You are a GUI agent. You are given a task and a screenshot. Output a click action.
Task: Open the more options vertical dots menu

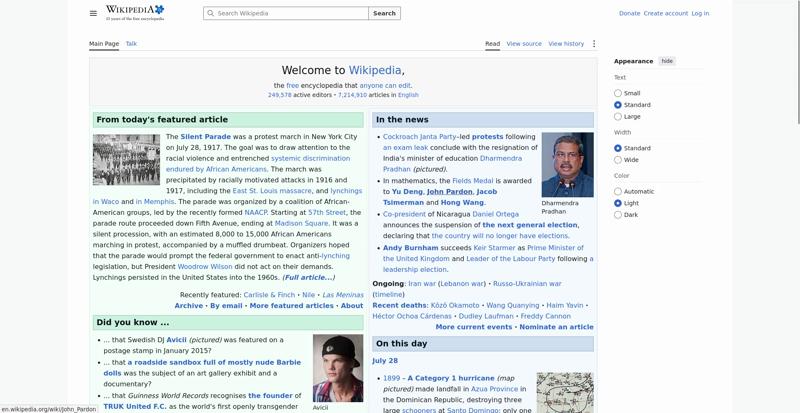593,44
